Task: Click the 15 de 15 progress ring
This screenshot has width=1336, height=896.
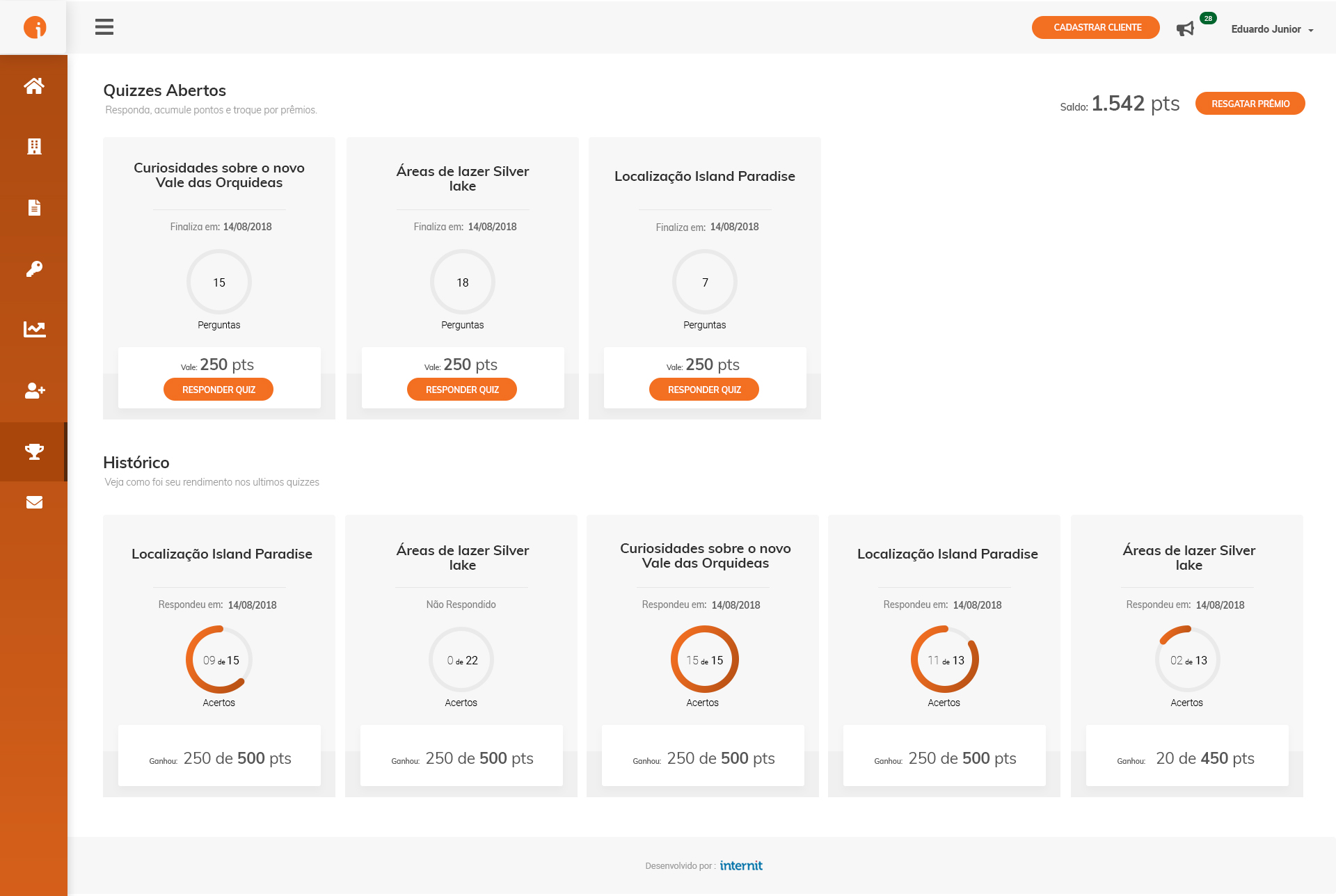Action: (704, 659)
